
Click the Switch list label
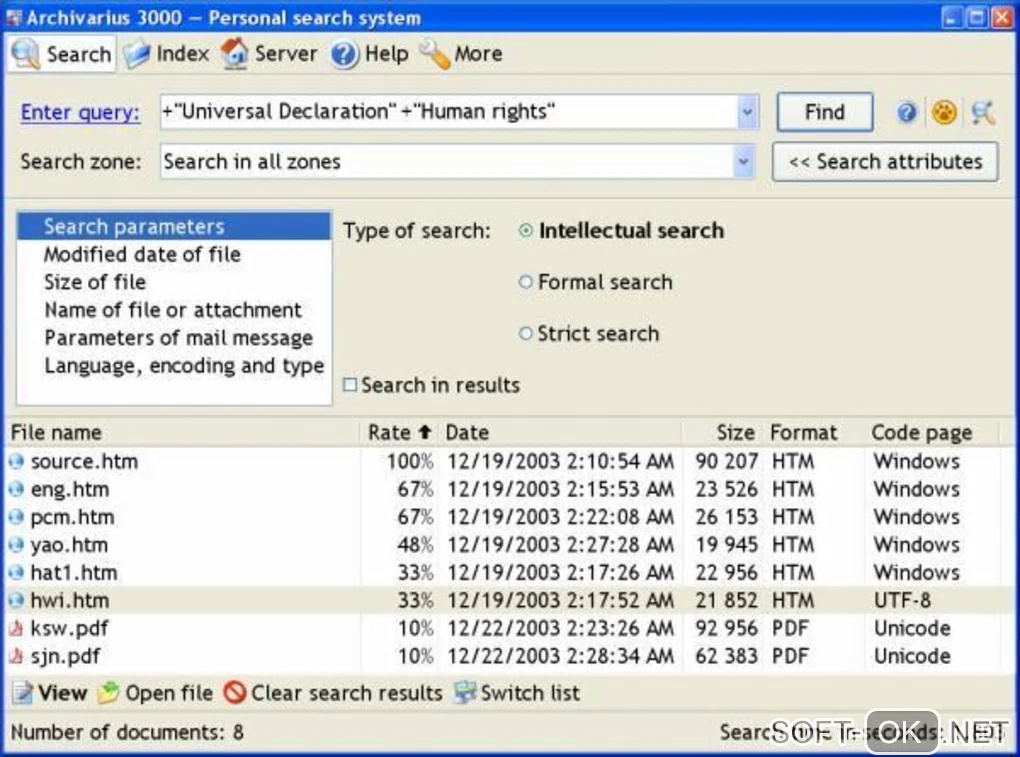coord(530,693)
